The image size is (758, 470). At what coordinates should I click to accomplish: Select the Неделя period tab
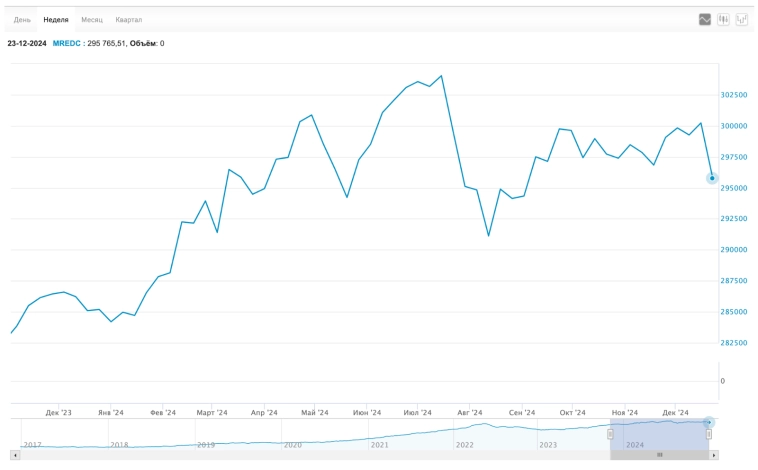click(56, 19)
